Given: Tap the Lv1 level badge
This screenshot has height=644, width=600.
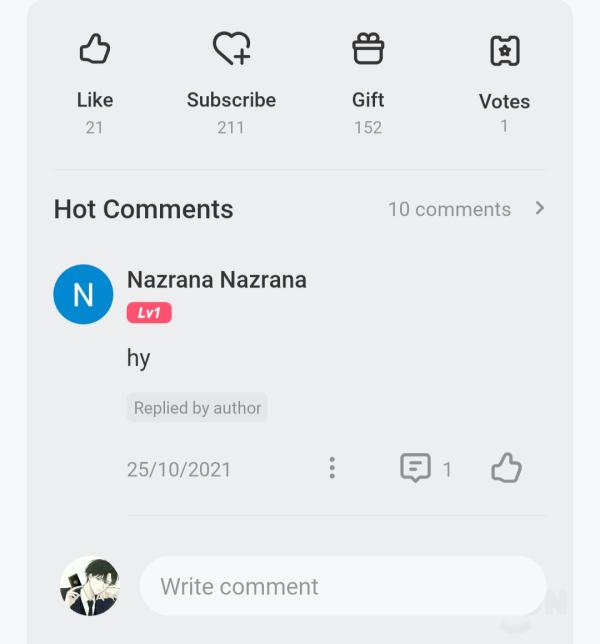Looking at the screenshot, I should 149,313.
